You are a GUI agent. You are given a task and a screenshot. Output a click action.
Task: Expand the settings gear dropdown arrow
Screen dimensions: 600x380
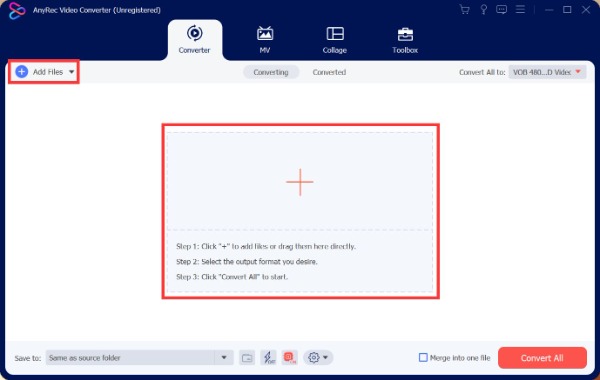(x=325, y=358)
